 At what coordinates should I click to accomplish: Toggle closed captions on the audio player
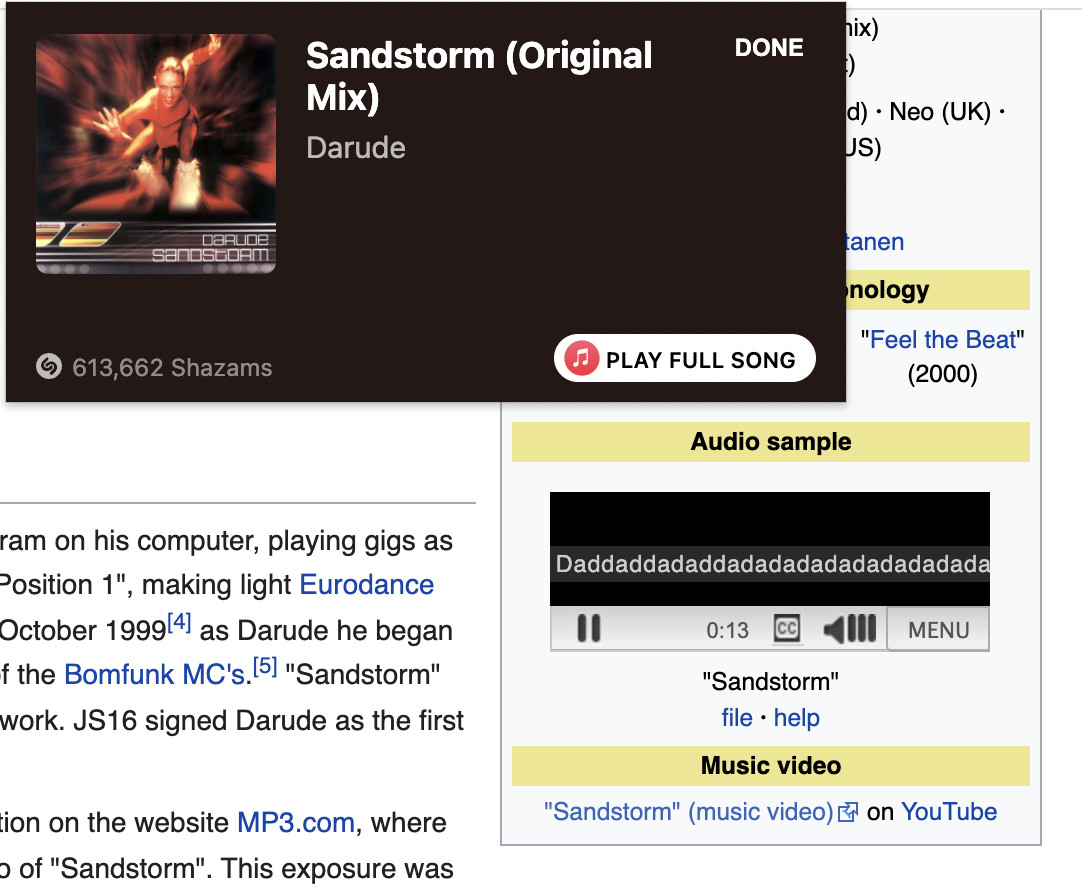point(787,629)
